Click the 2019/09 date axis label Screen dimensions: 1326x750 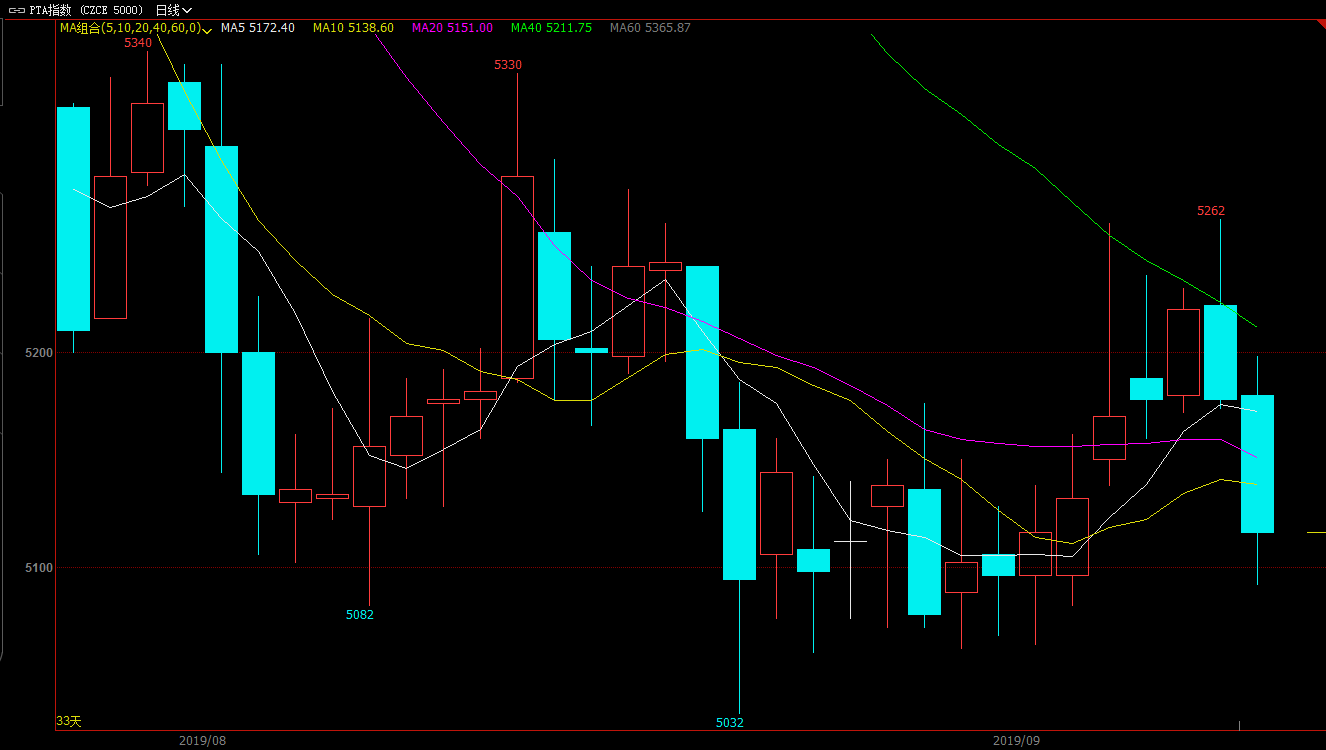pos(1017,741)
